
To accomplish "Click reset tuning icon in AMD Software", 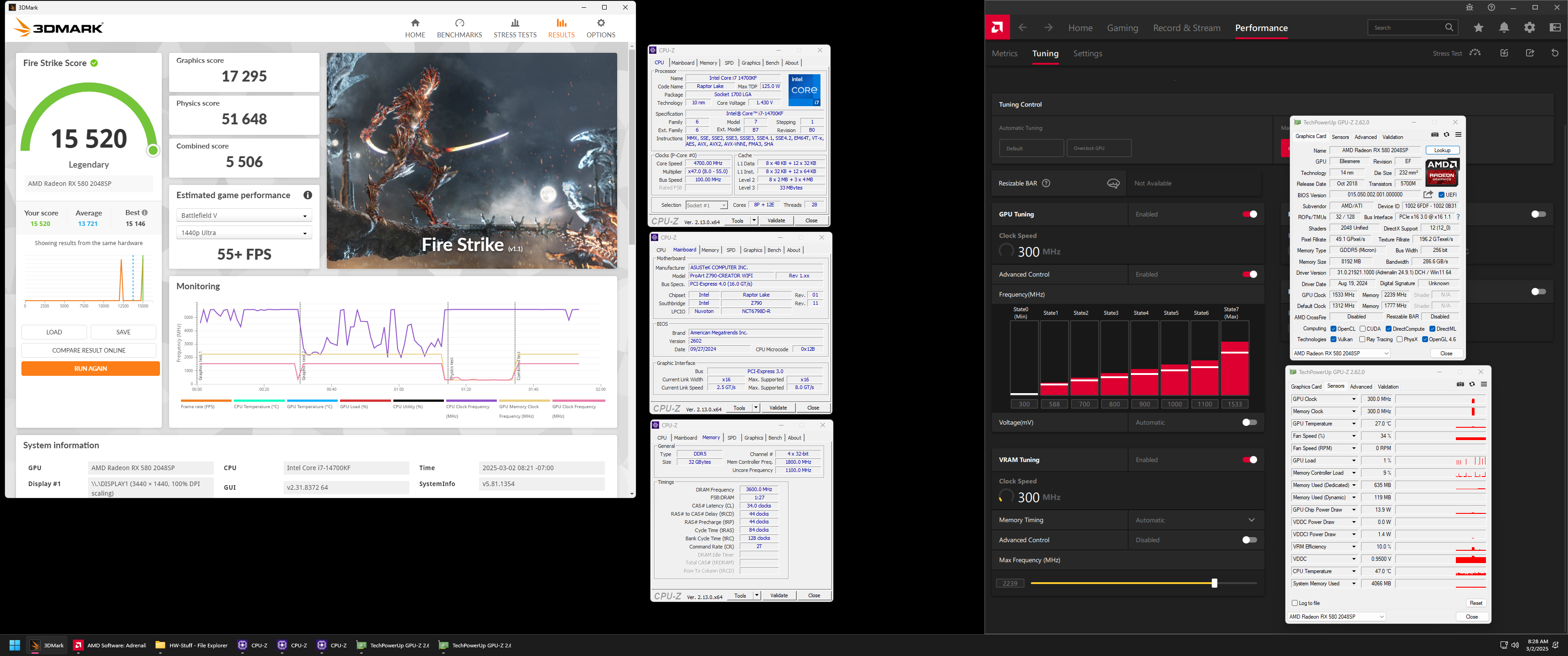I will point(1555,53).
